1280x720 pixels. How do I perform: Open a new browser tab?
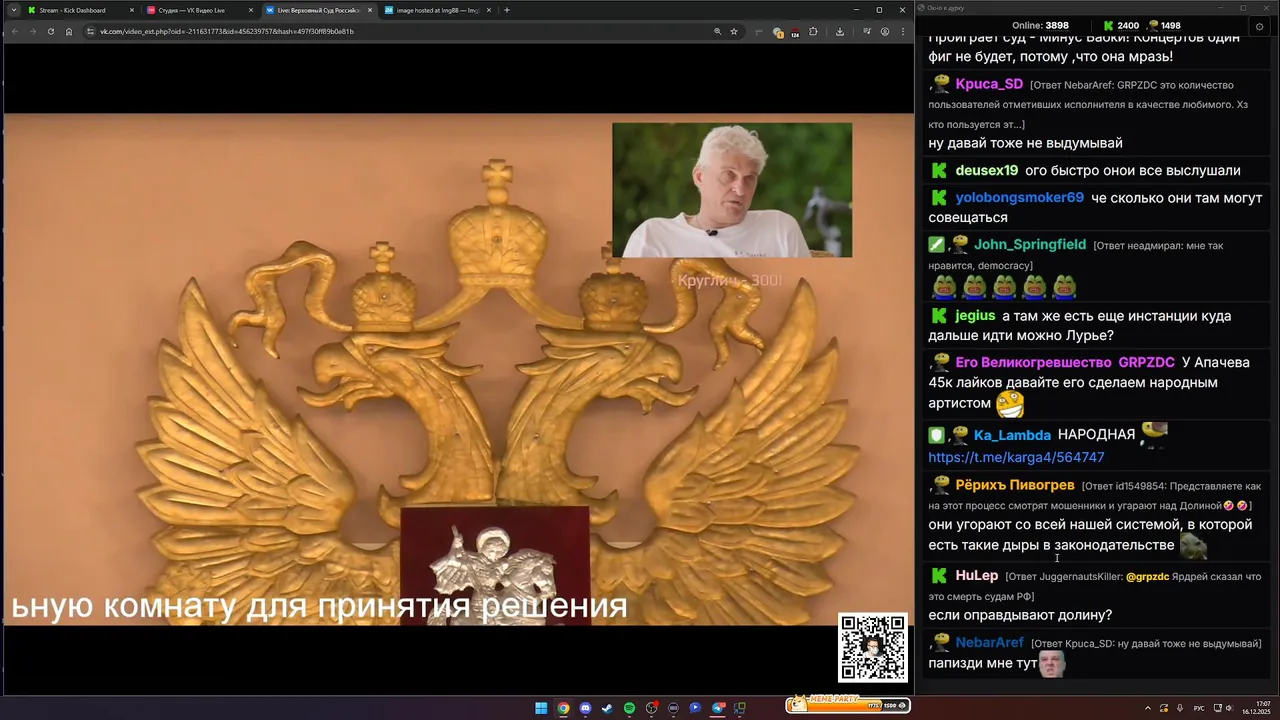pos(507,10)
